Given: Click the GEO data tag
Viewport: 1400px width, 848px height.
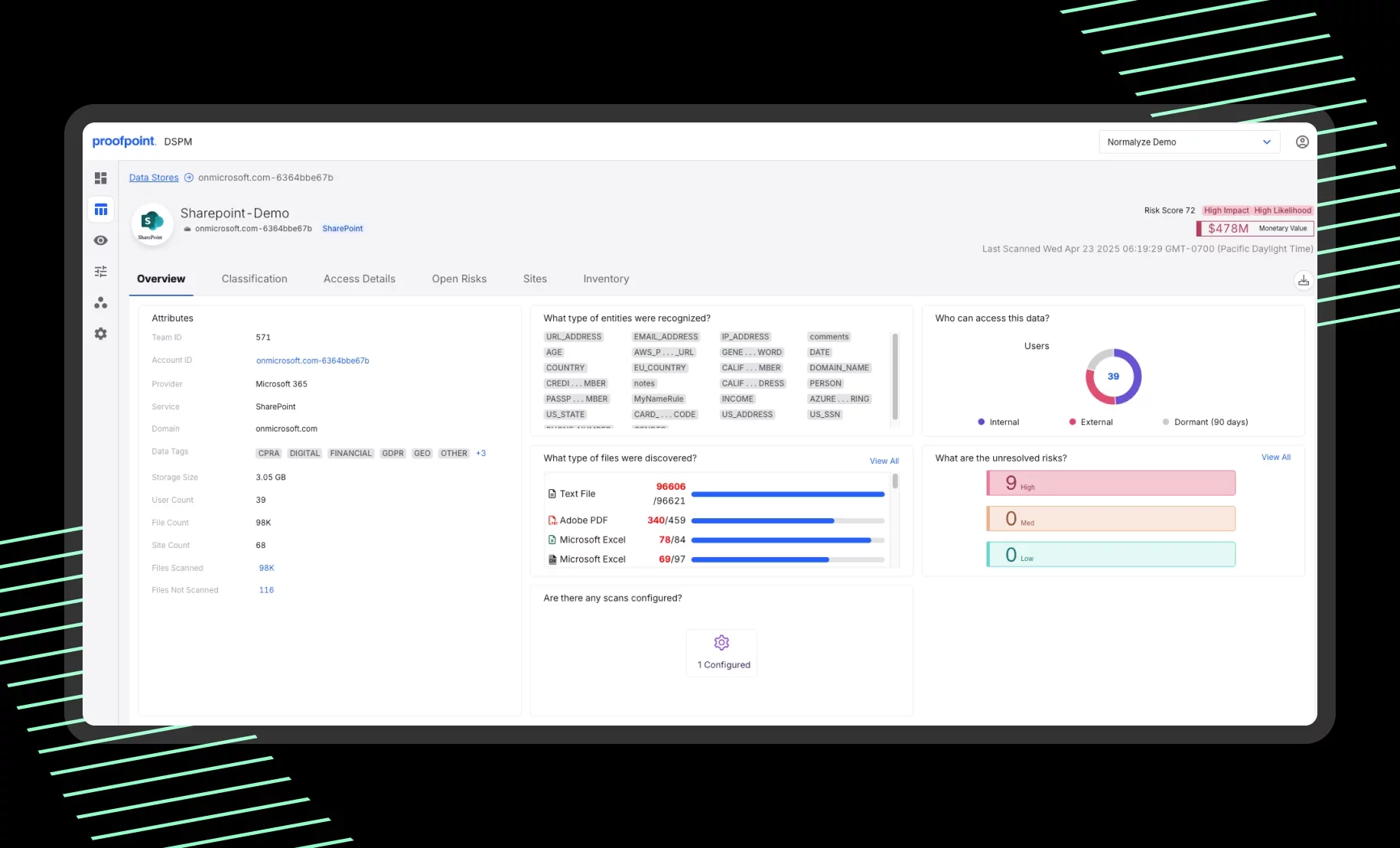Looking at the screenshot, I should click(x=422, y=453).
